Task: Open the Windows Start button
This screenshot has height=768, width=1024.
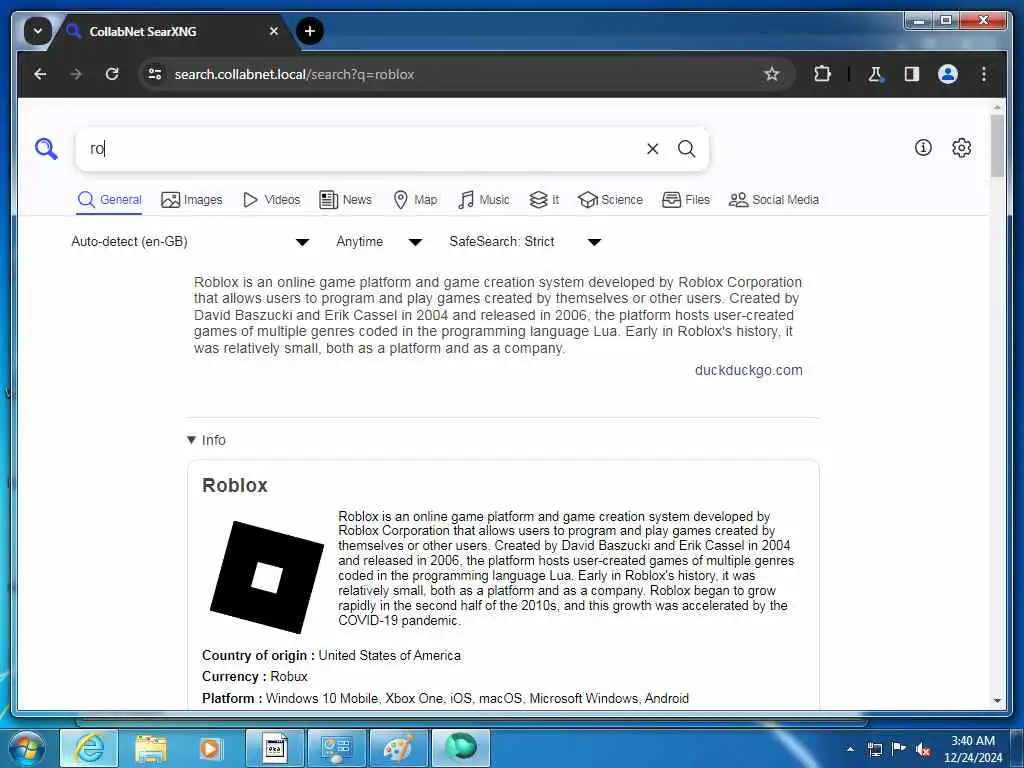Action: point(26,749)
